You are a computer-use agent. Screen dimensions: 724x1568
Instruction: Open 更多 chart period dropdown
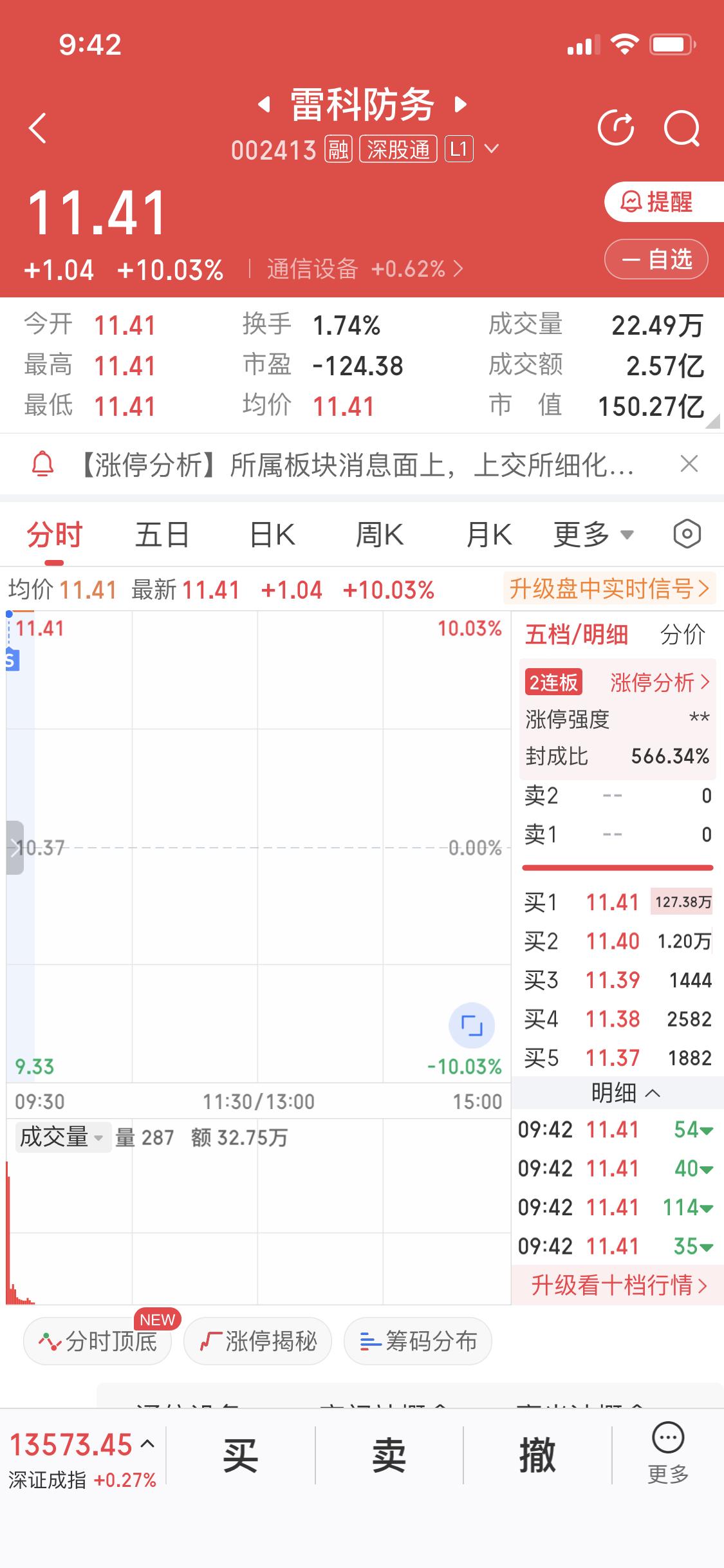pos(593,535)
